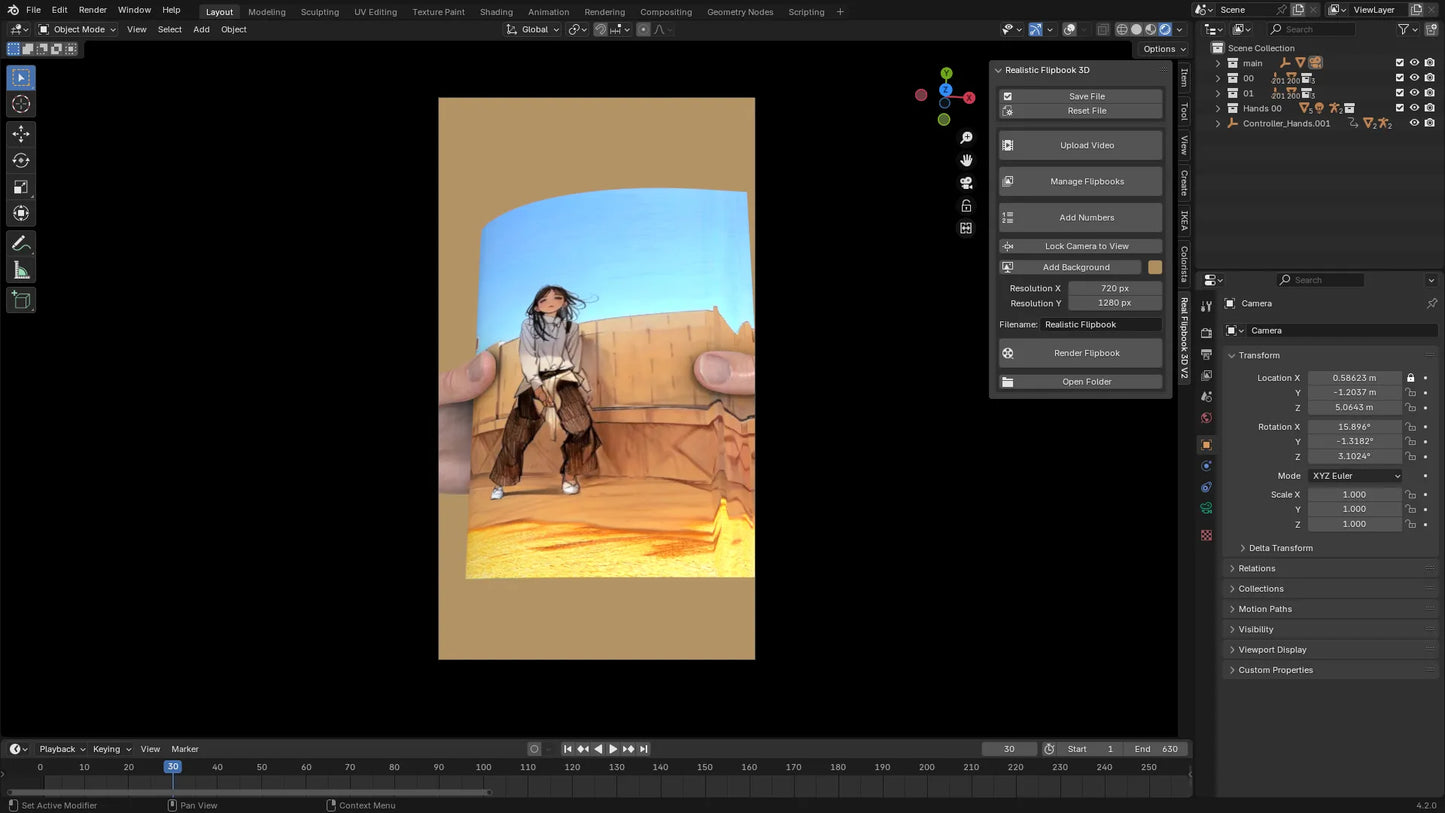Pick the Measure tool
This screenshot has height=813, width=1445.
tap(21, 270)
